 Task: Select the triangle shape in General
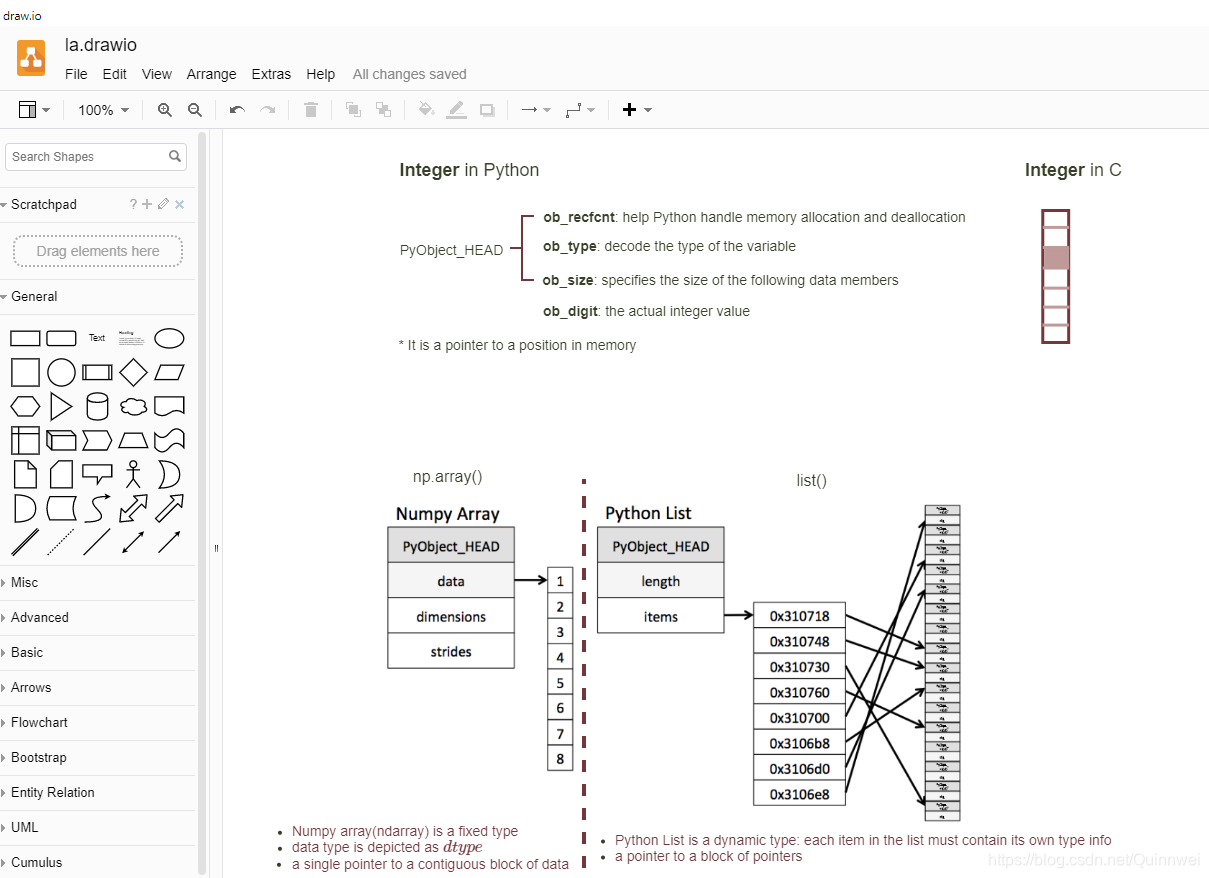point(61,407)
